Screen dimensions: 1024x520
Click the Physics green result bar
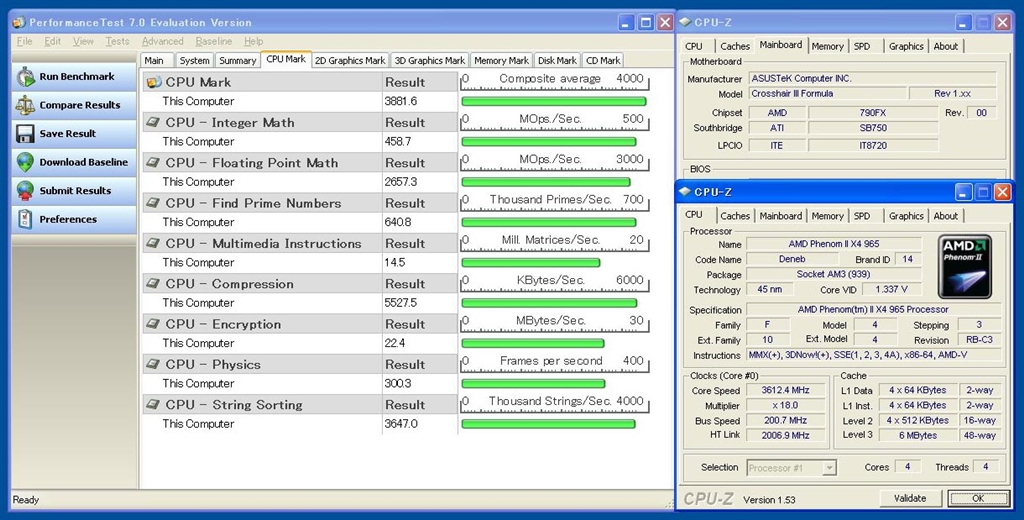[533, 383]
